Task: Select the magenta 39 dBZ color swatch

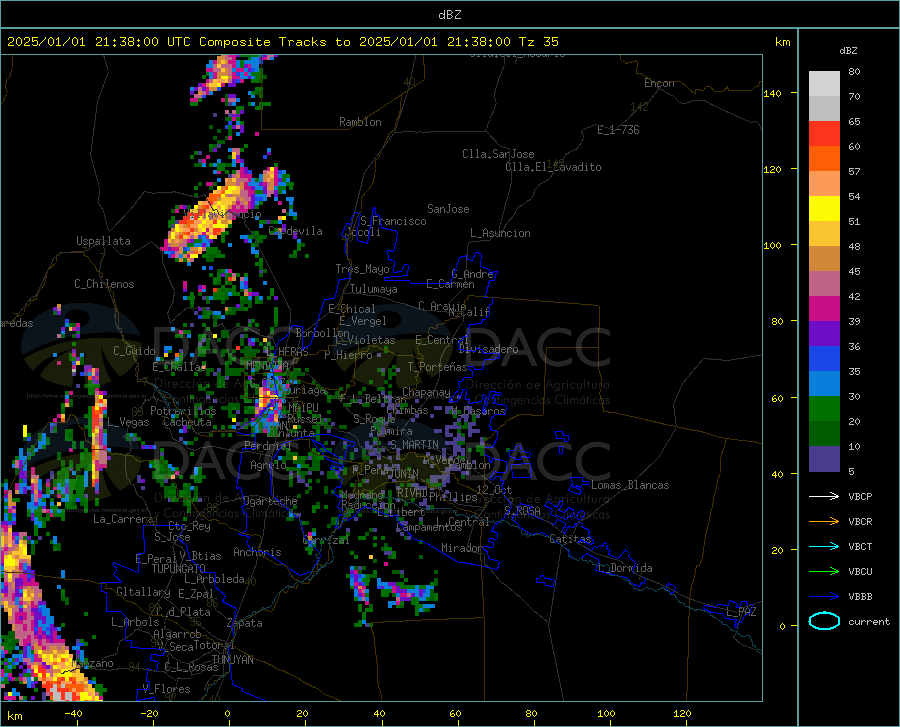Action: point(824,309)
